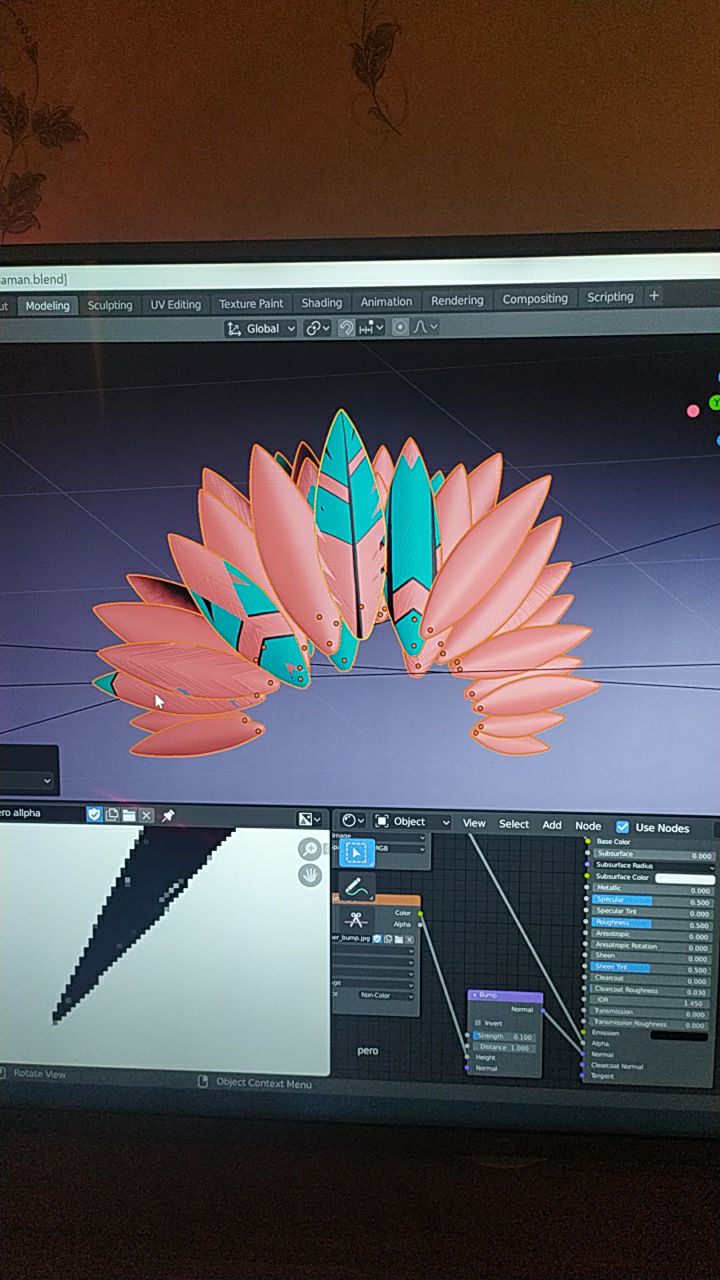The height and width of the screenshot is (1280, 720).
Task: Unlink feather_bump.jpg image with X
Action: click(409, 939)
